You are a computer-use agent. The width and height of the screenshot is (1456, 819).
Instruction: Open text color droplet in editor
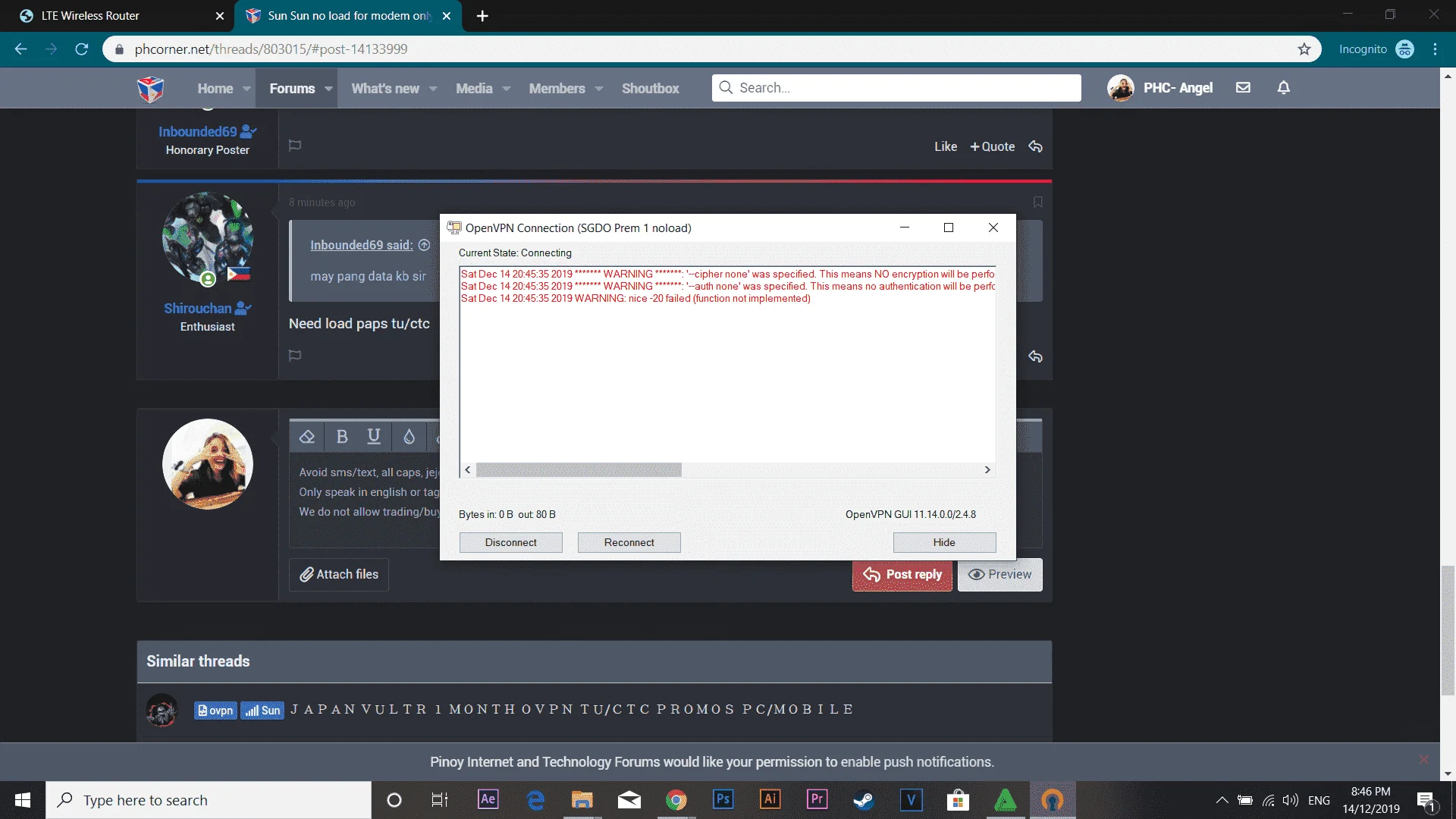coord(409,437)
